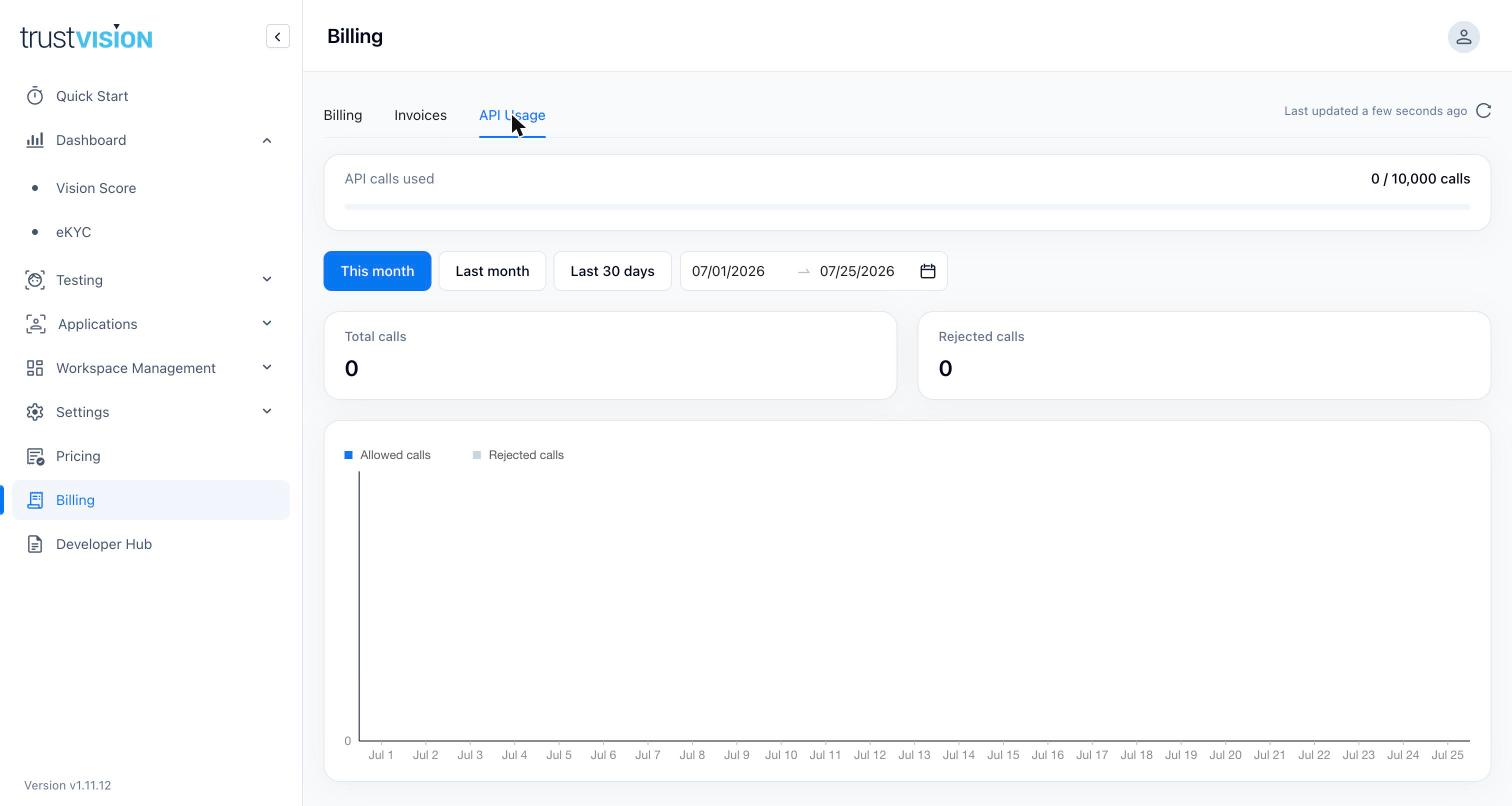Click the Dashboard bar chart icon
The image size is (1512, 806).
(35, 140)
